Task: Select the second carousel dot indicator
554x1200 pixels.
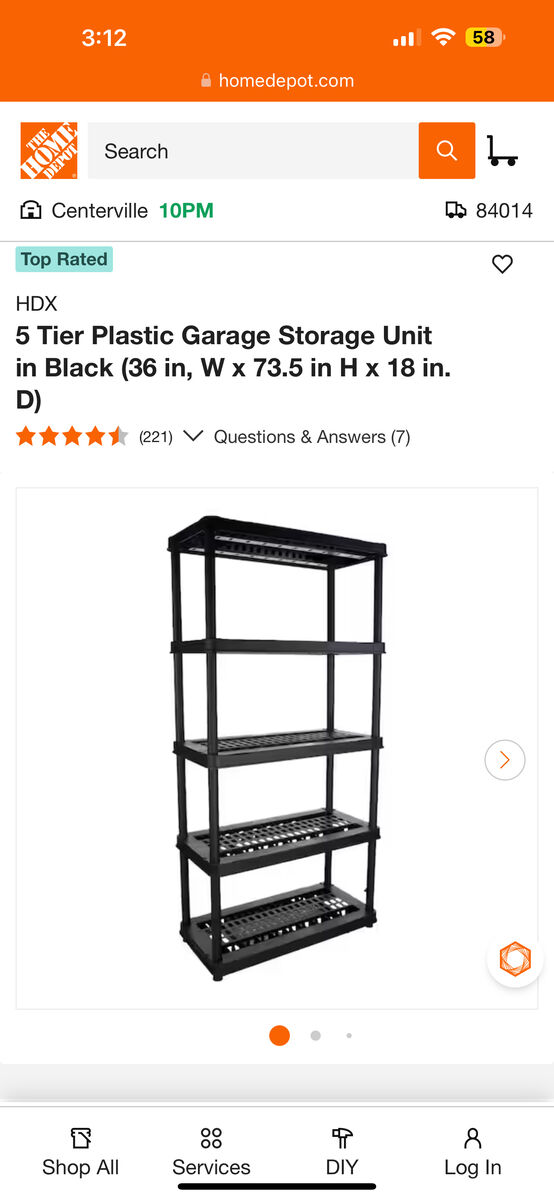Action: (315, 1035)
